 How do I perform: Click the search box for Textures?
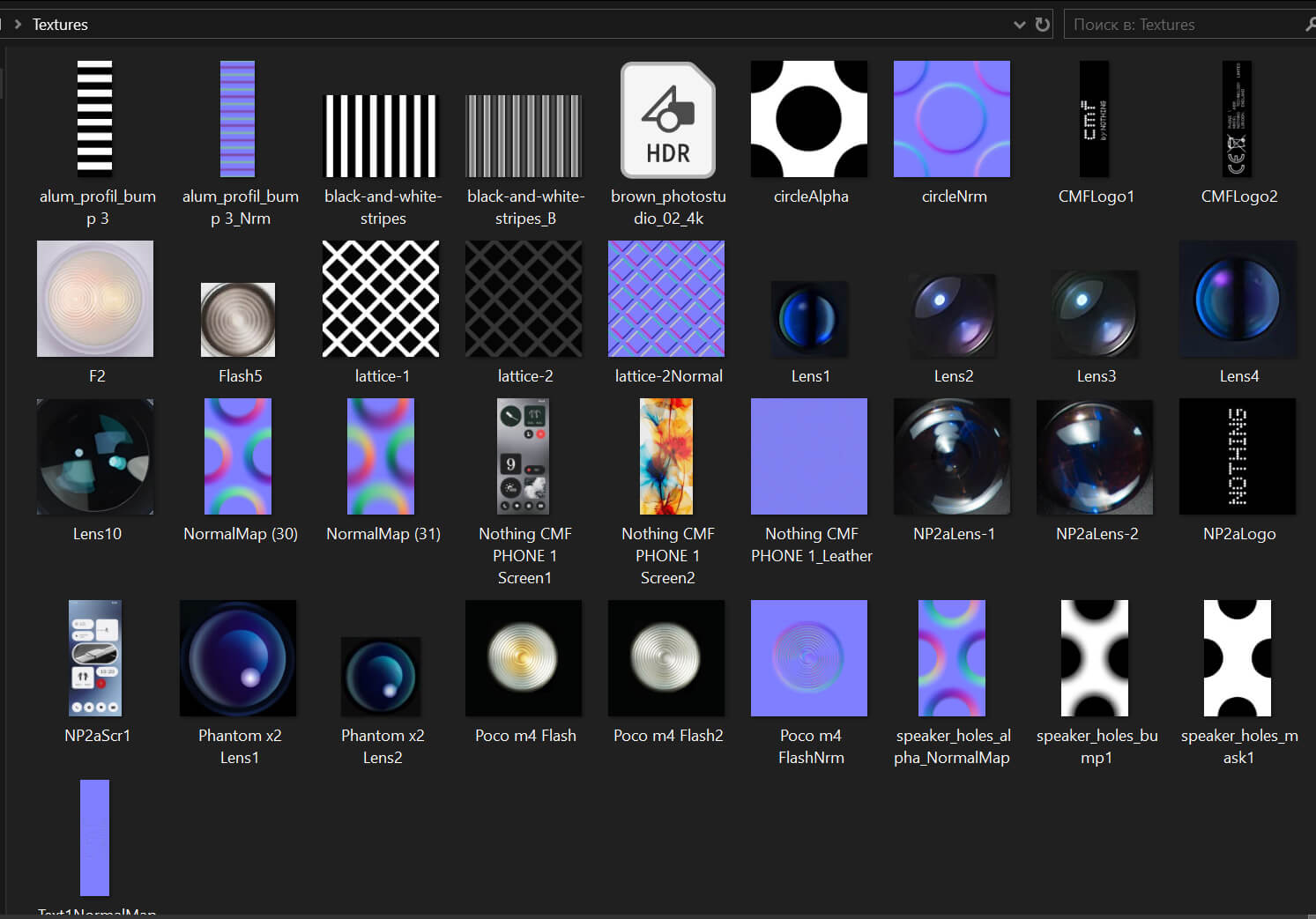[1181, 25]
